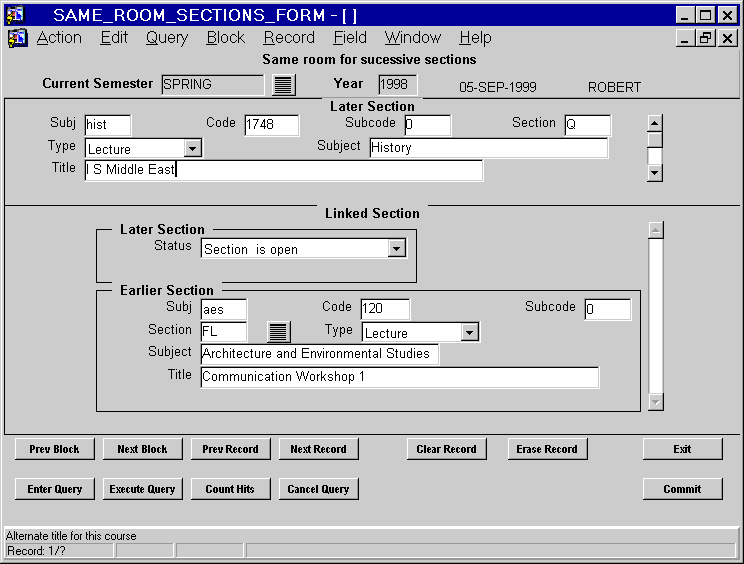Open the Field menu
The height and width of the screenshot is (564, 744).
coord(350,37)
